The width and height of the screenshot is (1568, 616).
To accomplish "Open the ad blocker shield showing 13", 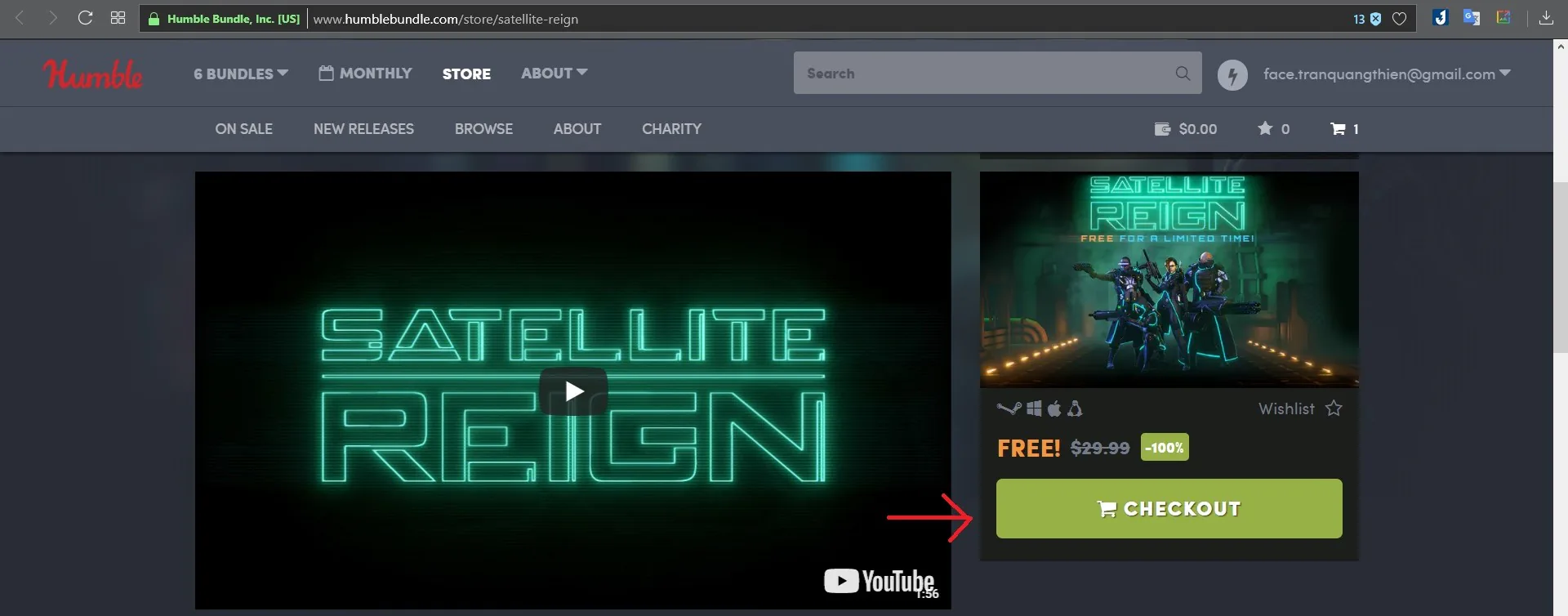I will (1367, 19).
